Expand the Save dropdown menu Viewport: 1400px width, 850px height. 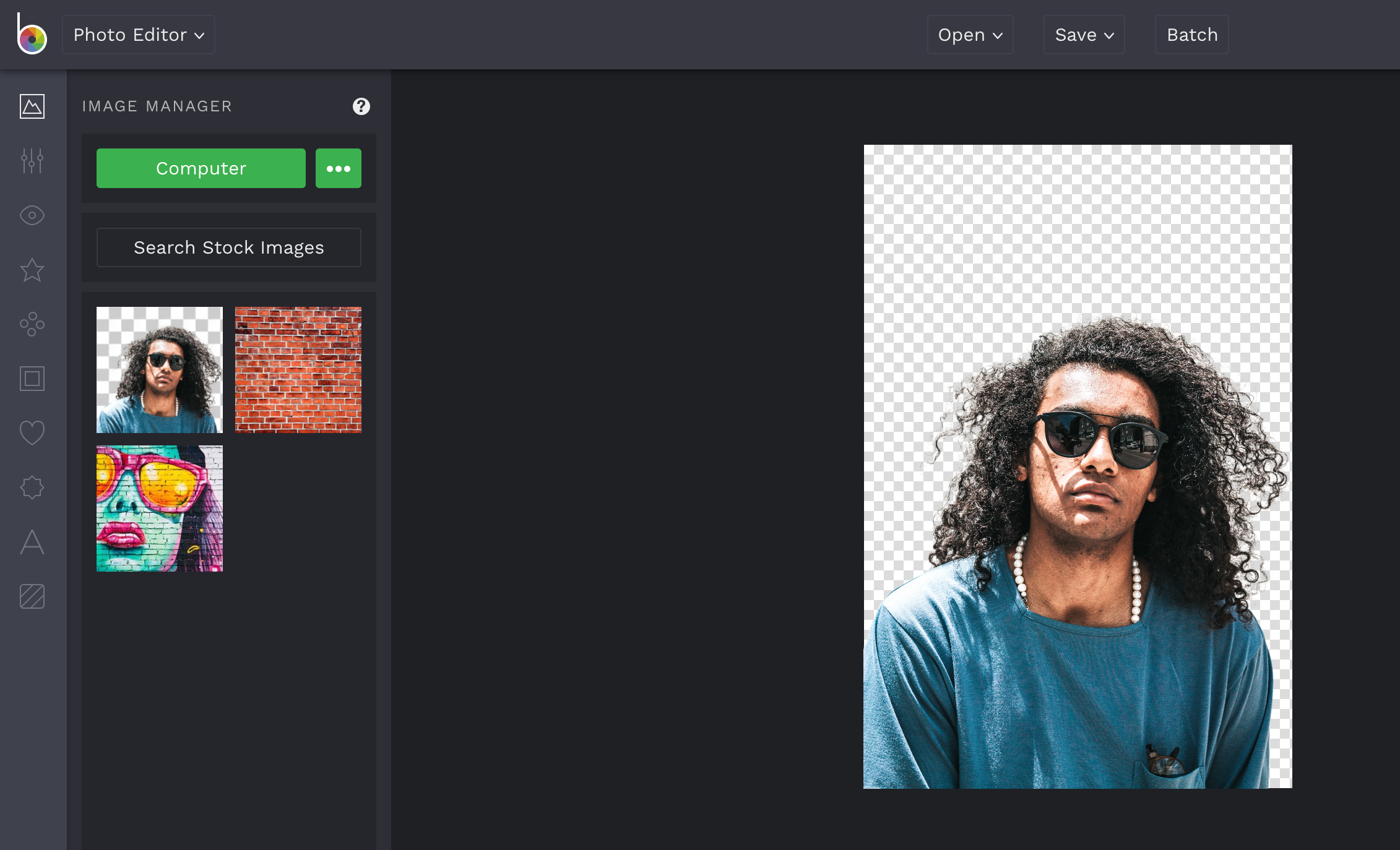(1084, 35)
